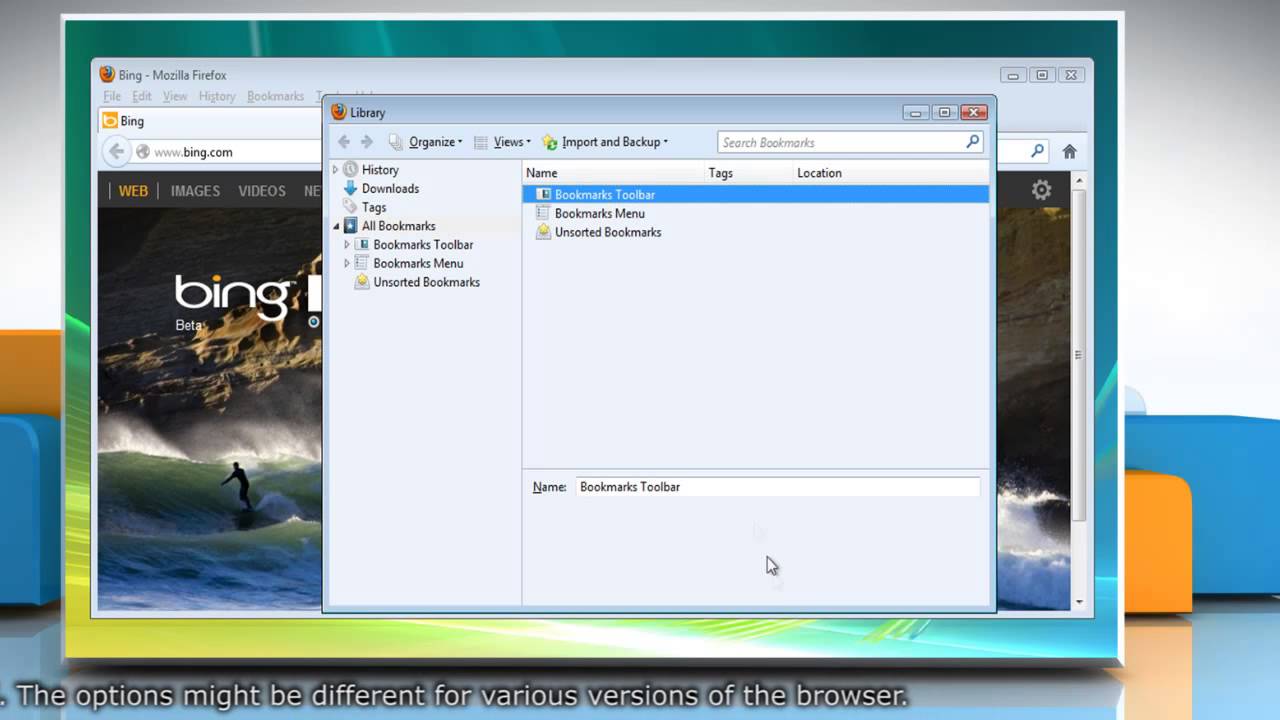Click the www.bing.com address bar

(x=236, y=152)
